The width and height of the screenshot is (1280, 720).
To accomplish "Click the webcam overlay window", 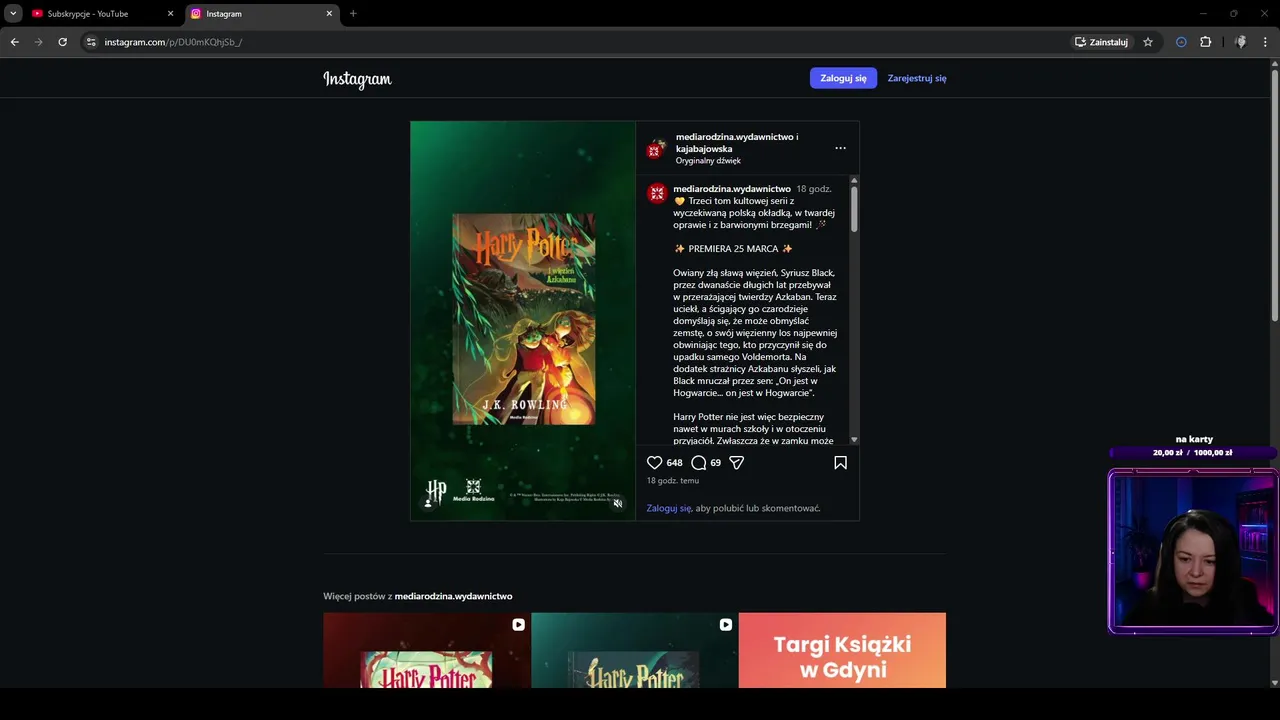I will pyautogui.click(x=1193, y=552).
